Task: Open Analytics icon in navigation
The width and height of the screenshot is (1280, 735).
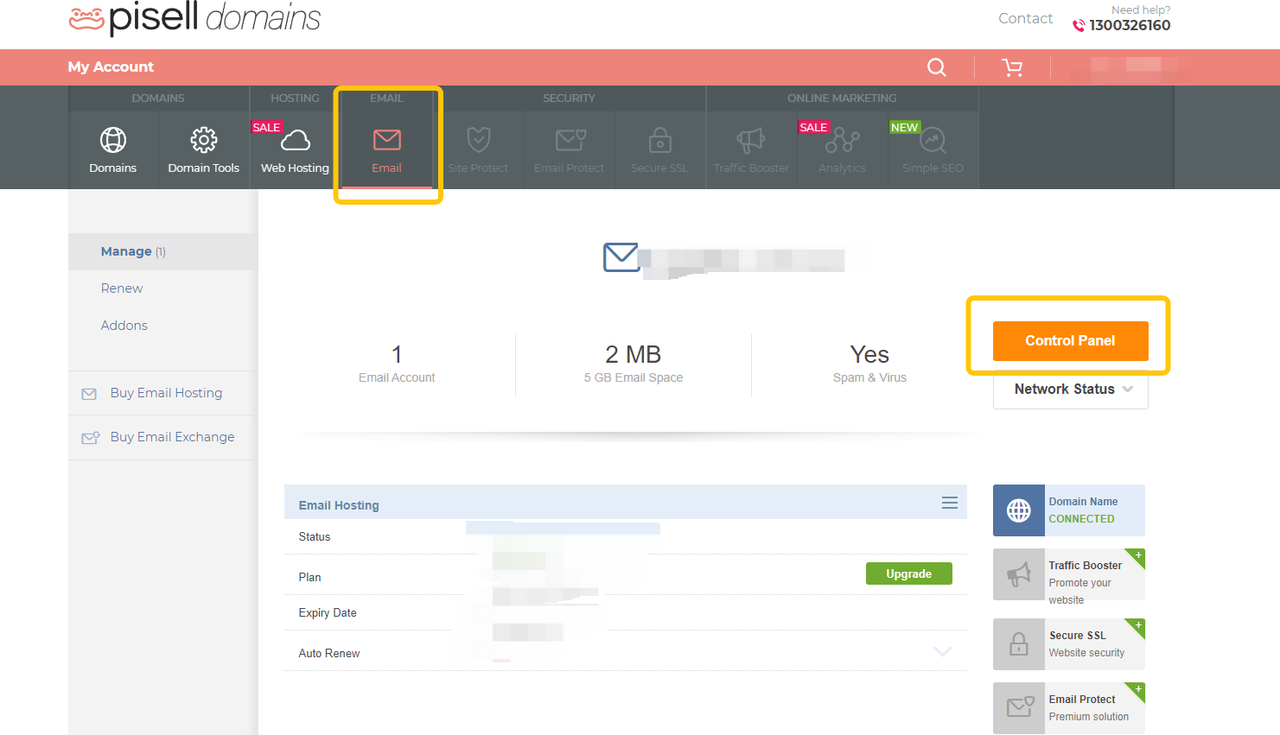Action: coord(842,140)
